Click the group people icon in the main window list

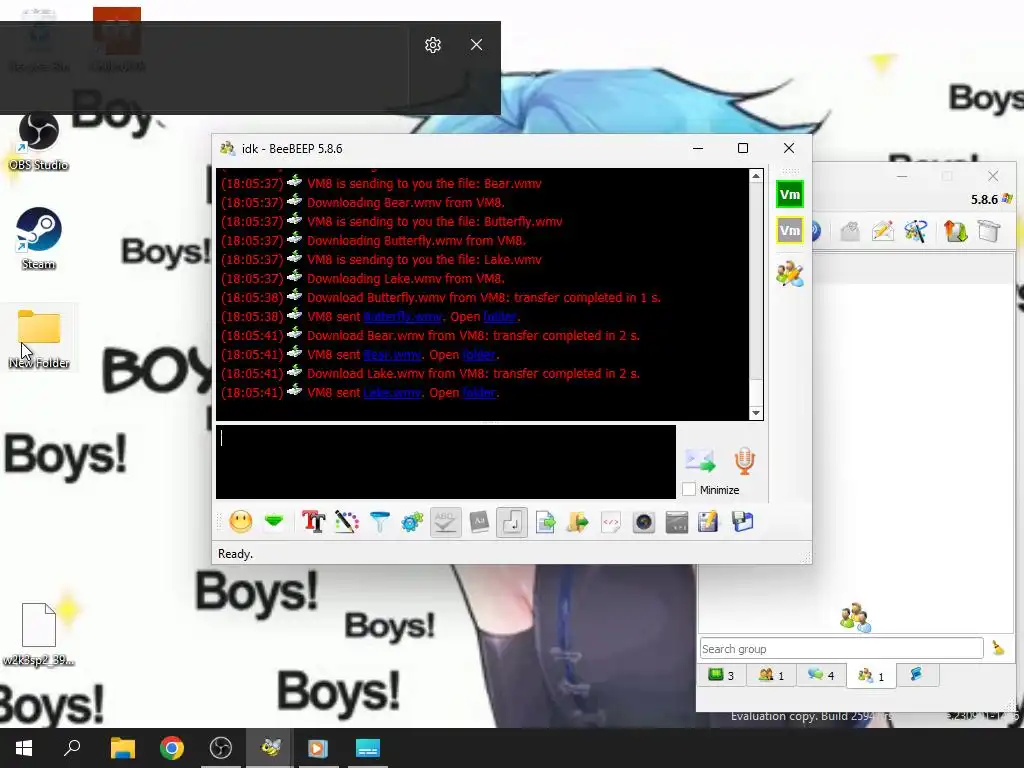[x=856, y=617]
